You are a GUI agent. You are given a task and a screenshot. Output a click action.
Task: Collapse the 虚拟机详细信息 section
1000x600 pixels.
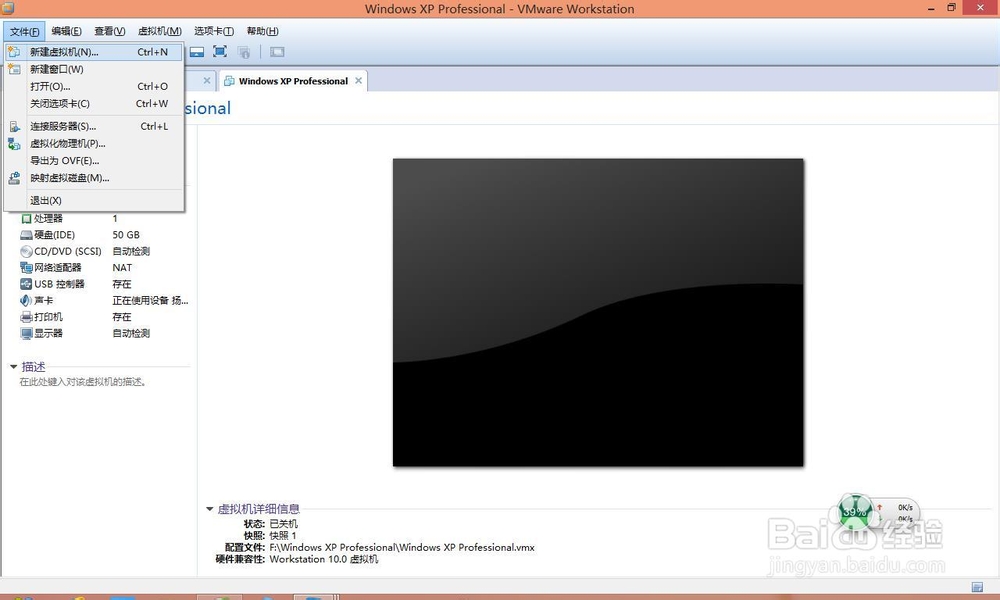[x=209, y=509]
